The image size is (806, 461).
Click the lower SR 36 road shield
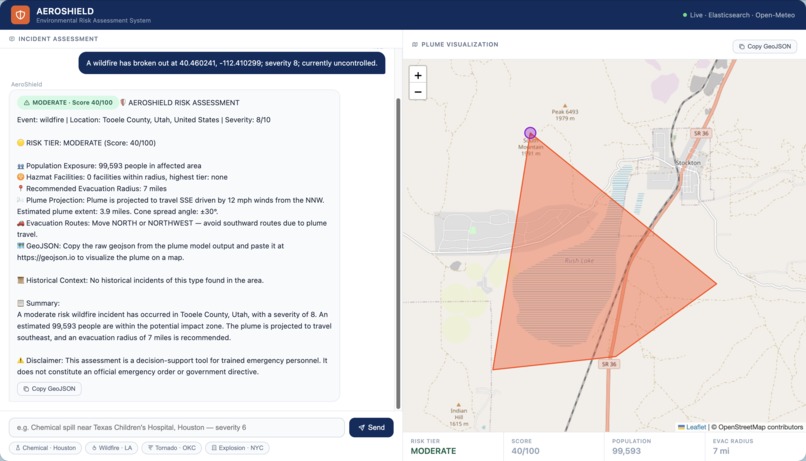[609, 364]
